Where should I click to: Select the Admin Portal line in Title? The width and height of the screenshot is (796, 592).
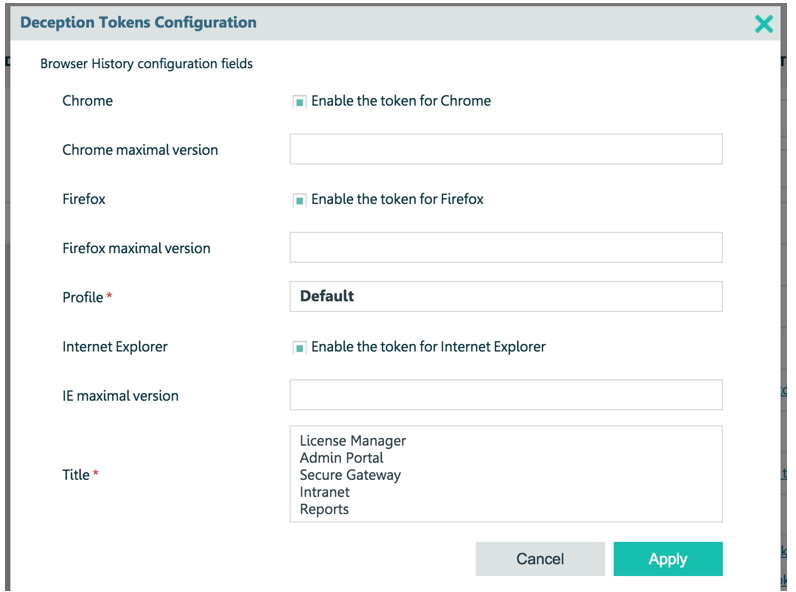coord(341,457)
